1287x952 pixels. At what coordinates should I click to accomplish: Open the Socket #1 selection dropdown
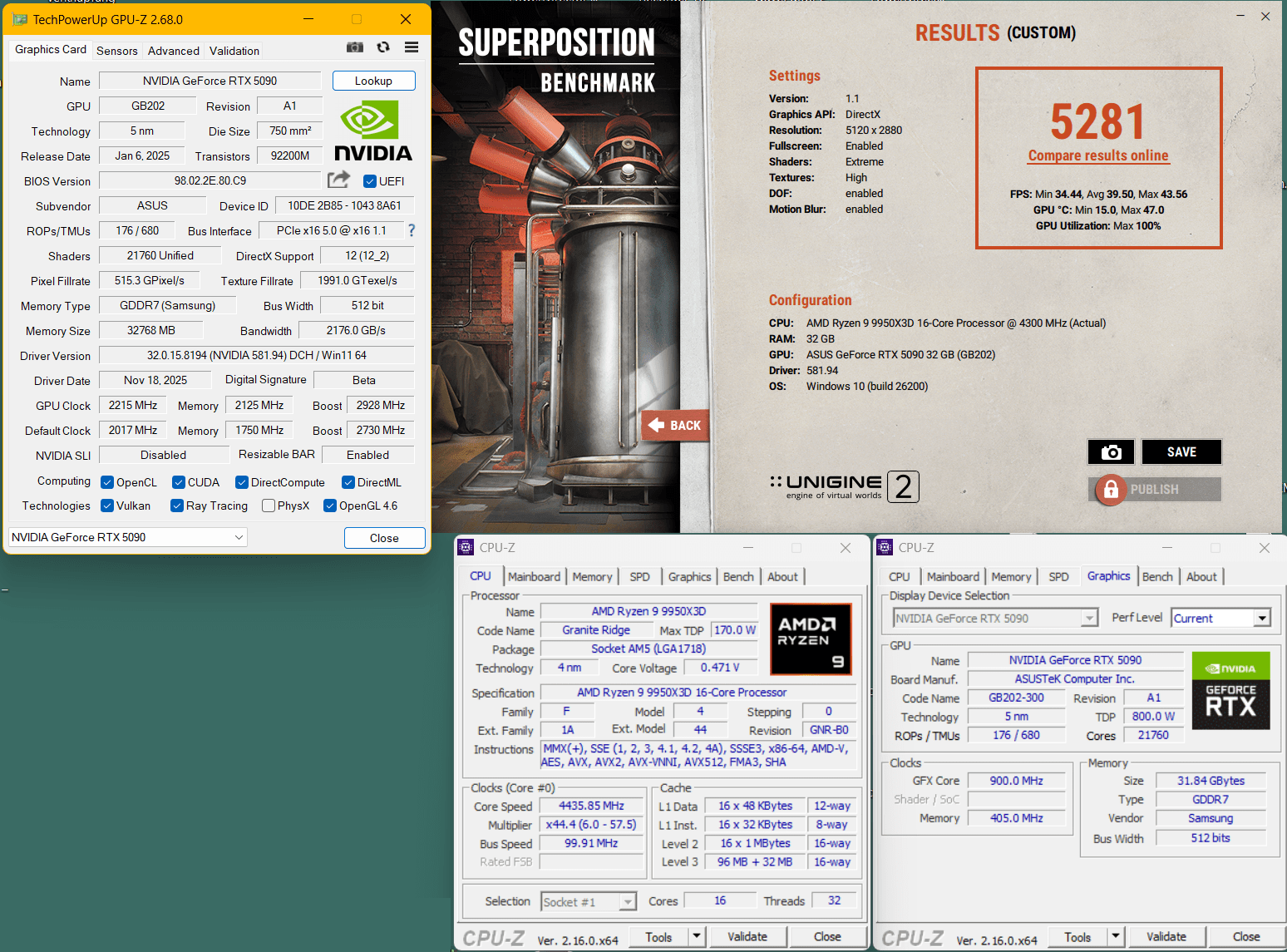[589, 901]
